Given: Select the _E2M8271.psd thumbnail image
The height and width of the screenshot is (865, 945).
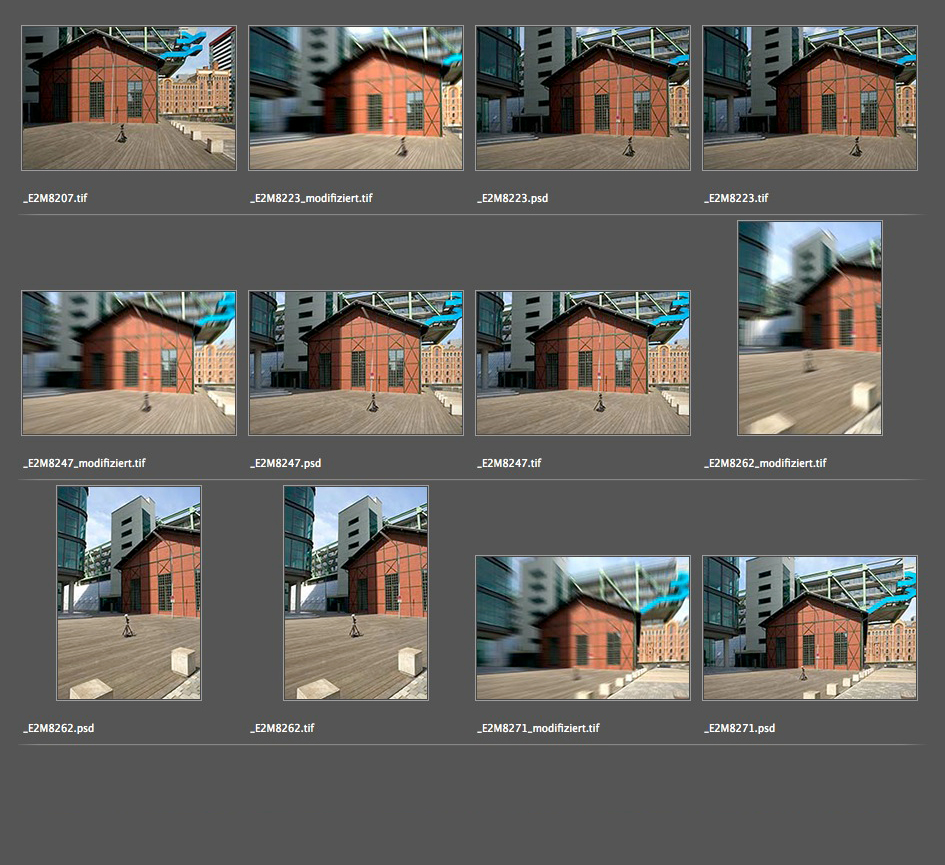Looking at the screenshot, I should [810, 628].
